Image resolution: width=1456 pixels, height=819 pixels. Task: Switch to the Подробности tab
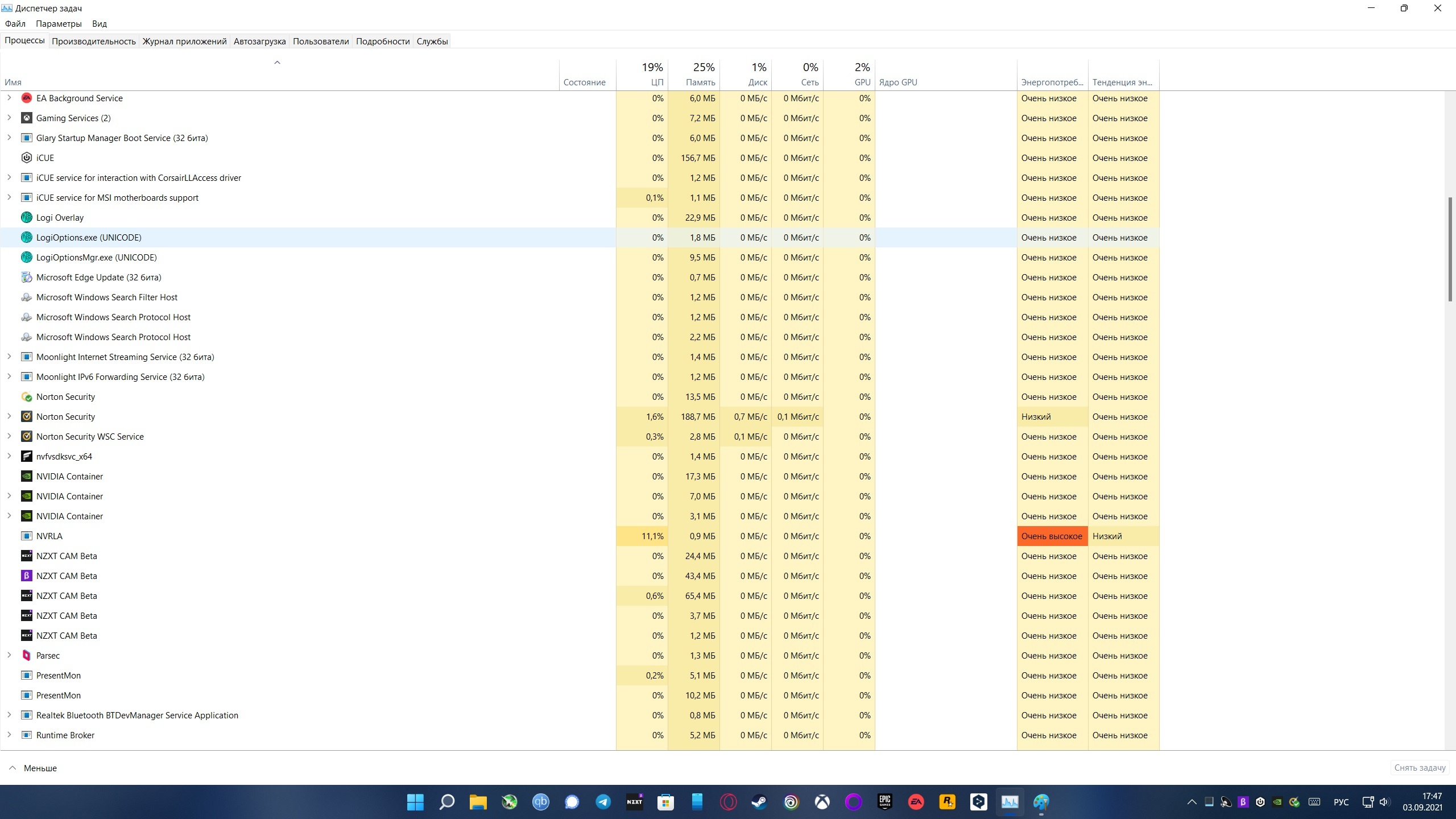383,41
